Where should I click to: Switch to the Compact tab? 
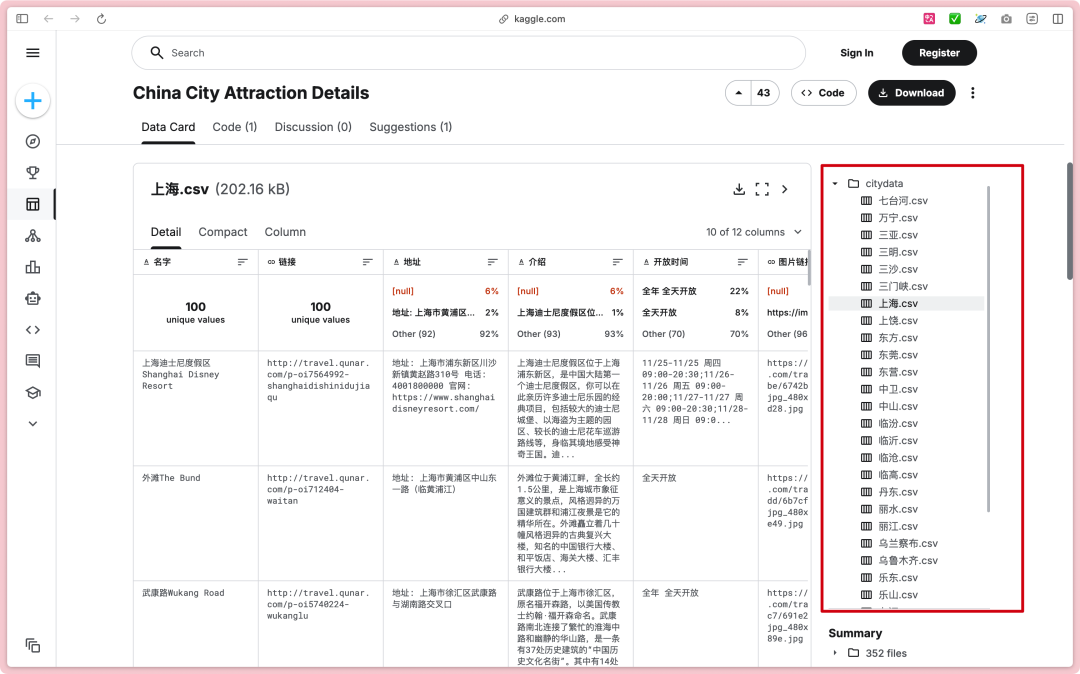coord(222,232)
